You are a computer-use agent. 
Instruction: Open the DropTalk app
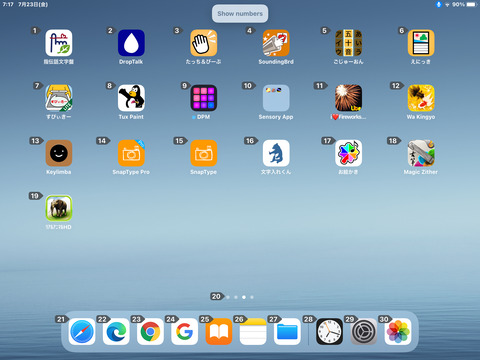click(x=131, y=43)
